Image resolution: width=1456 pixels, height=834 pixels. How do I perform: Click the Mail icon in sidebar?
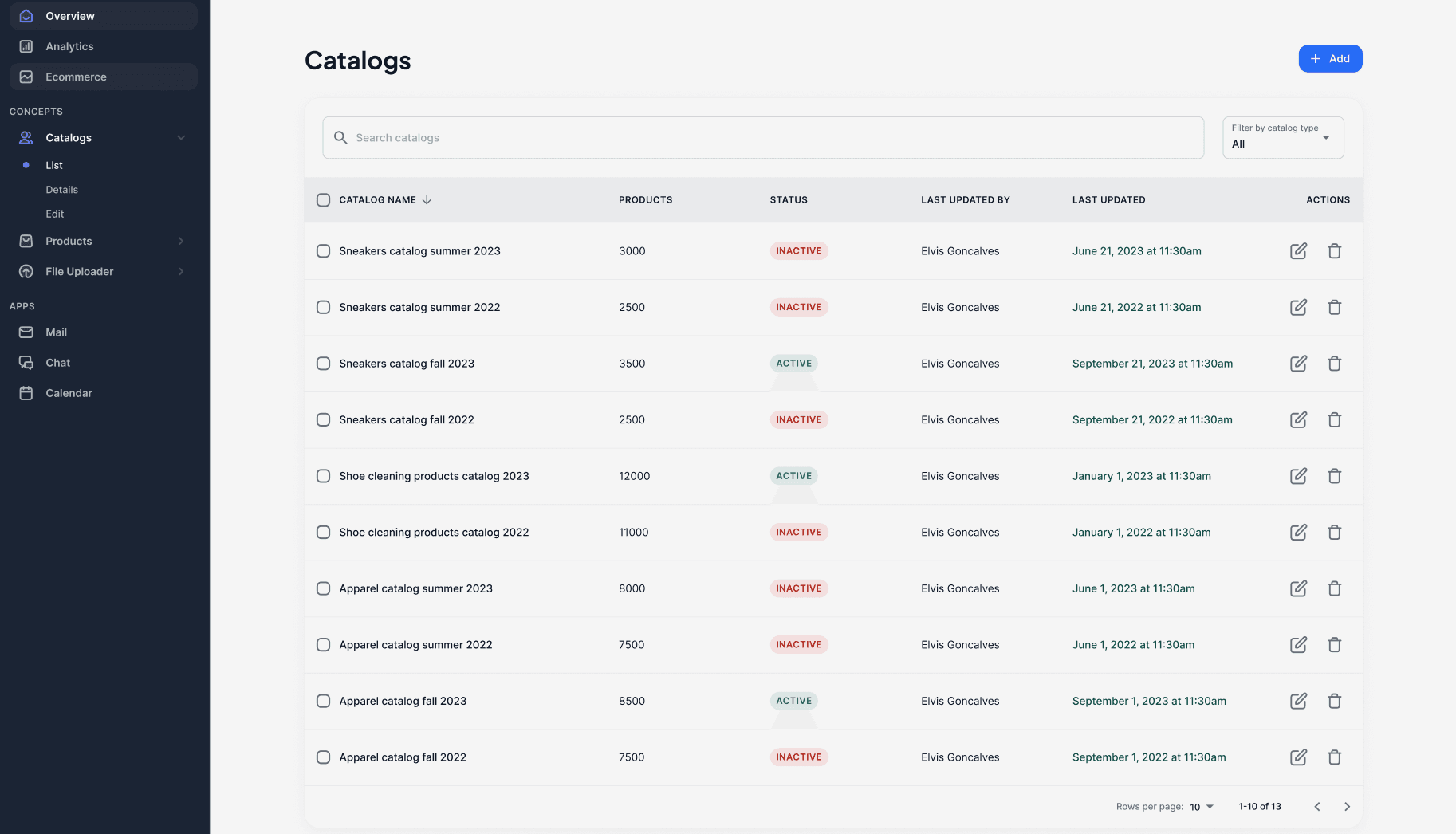(x=26, y=332)
